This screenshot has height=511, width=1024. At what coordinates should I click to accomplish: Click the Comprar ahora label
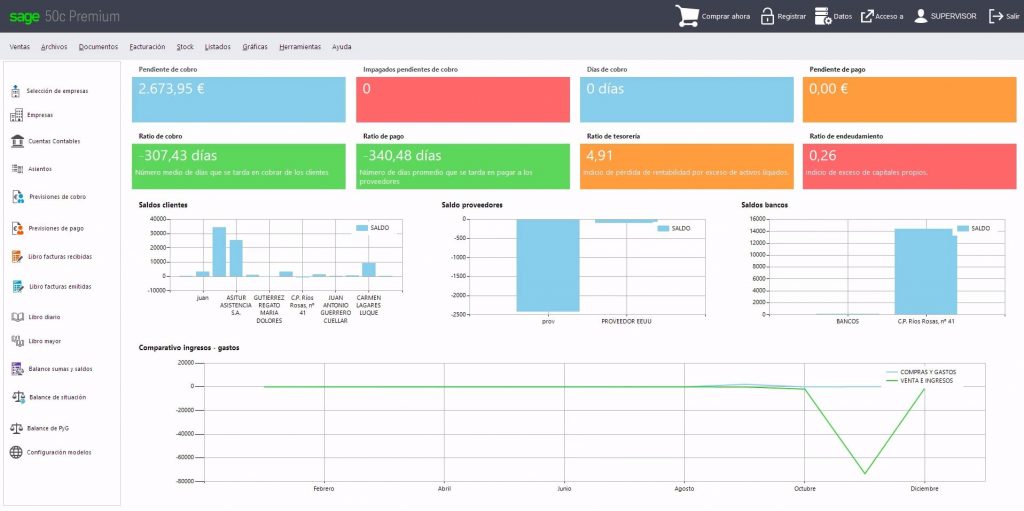coord(726,16)
